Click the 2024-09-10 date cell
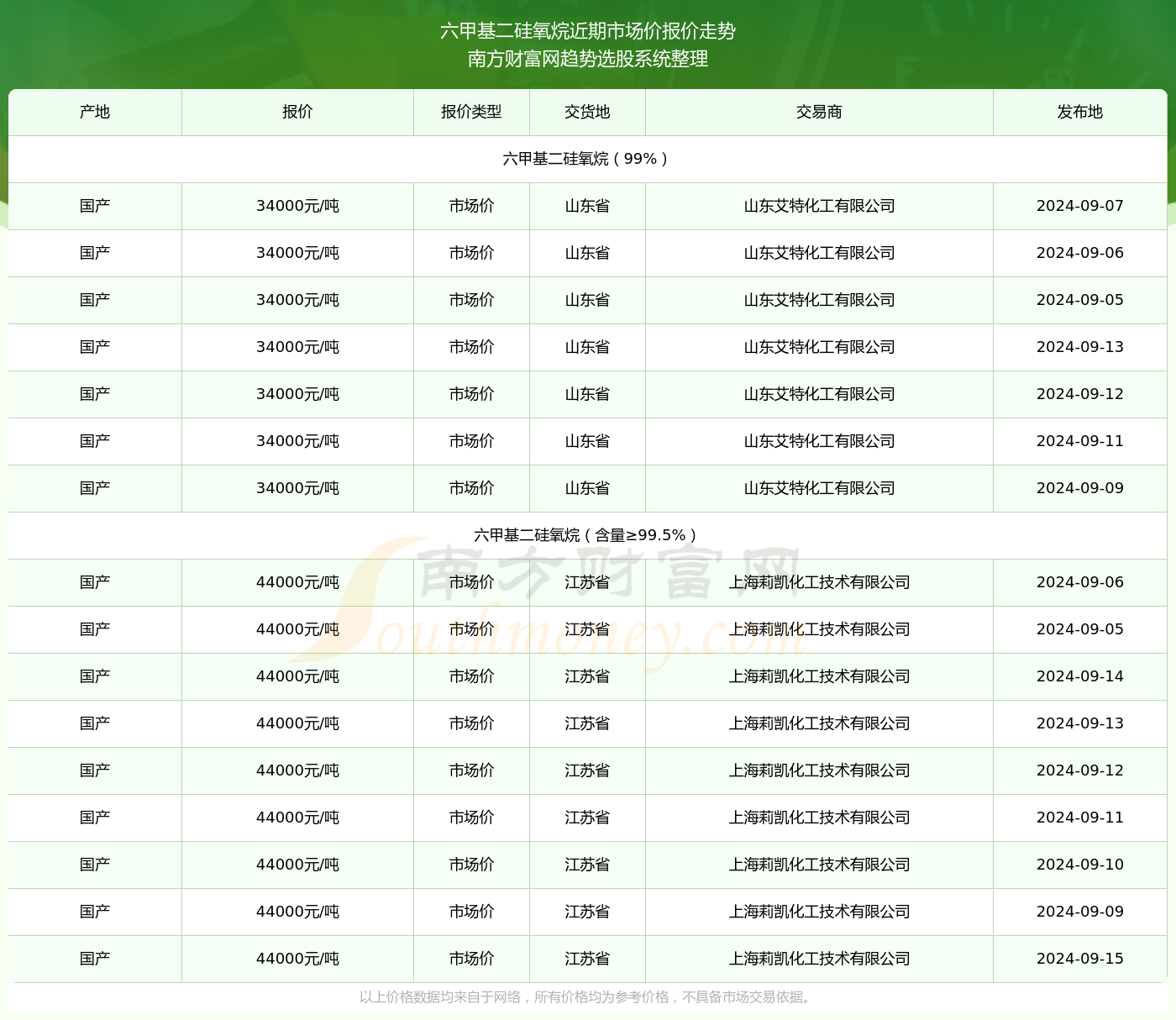This screenshot has height=1020, width=1176. tap(1079, 865)
